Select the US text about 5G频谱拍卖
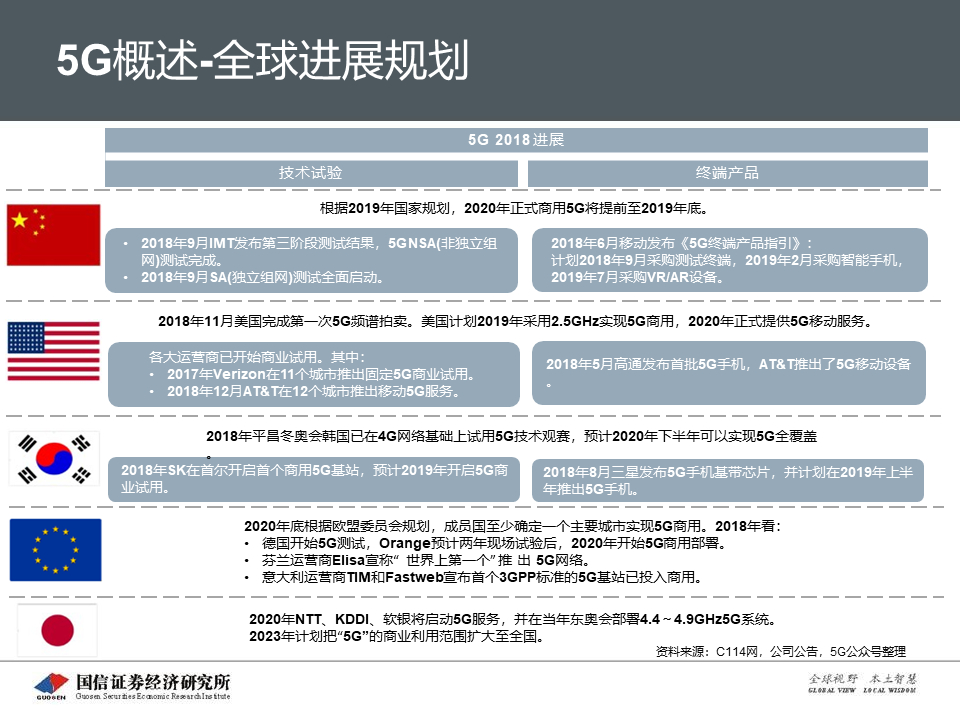 tap(516, 321)
